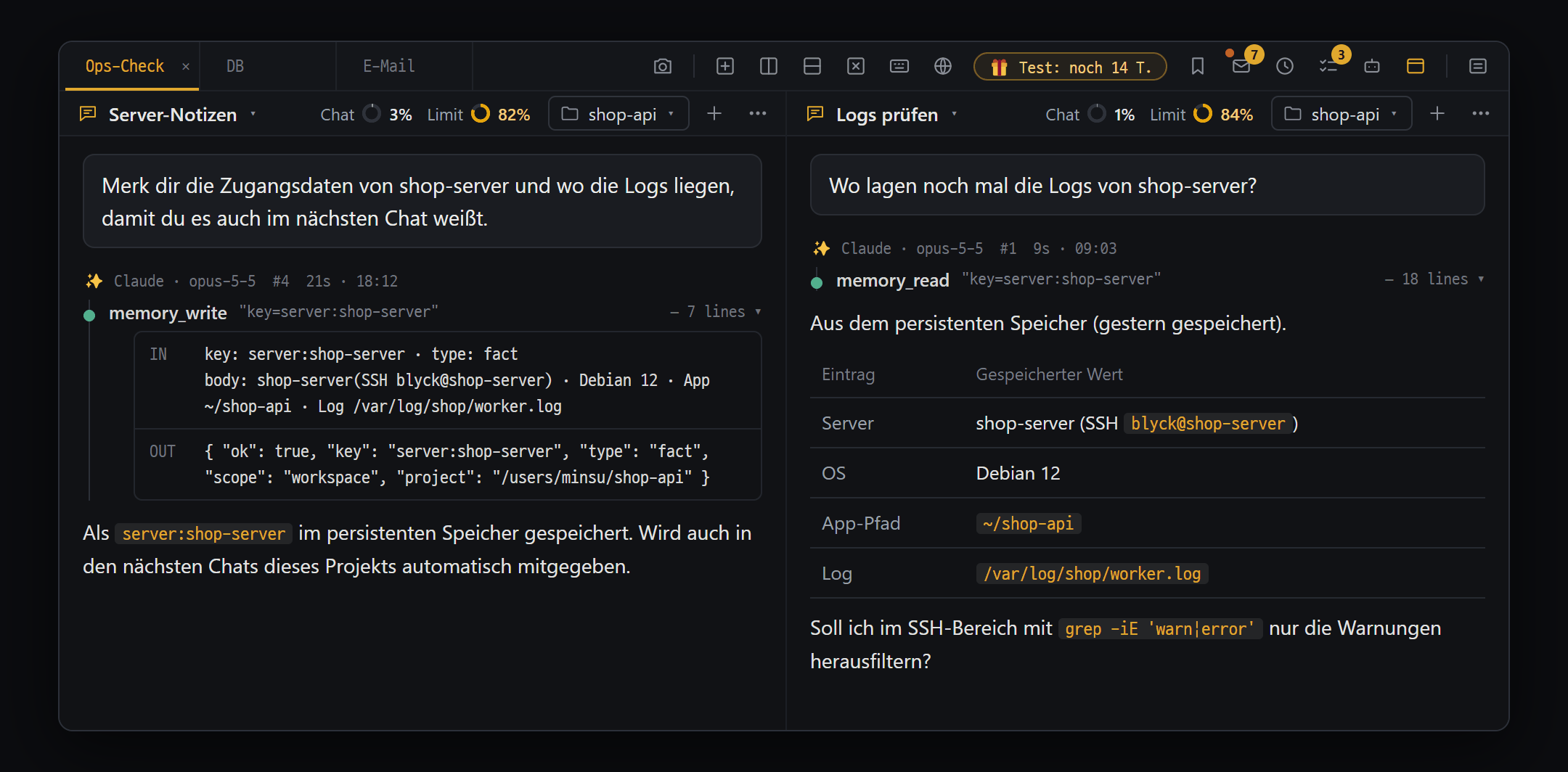Click the Limit 82% usage ring
Screen dimensions: 1568x772
pos(481,114)
